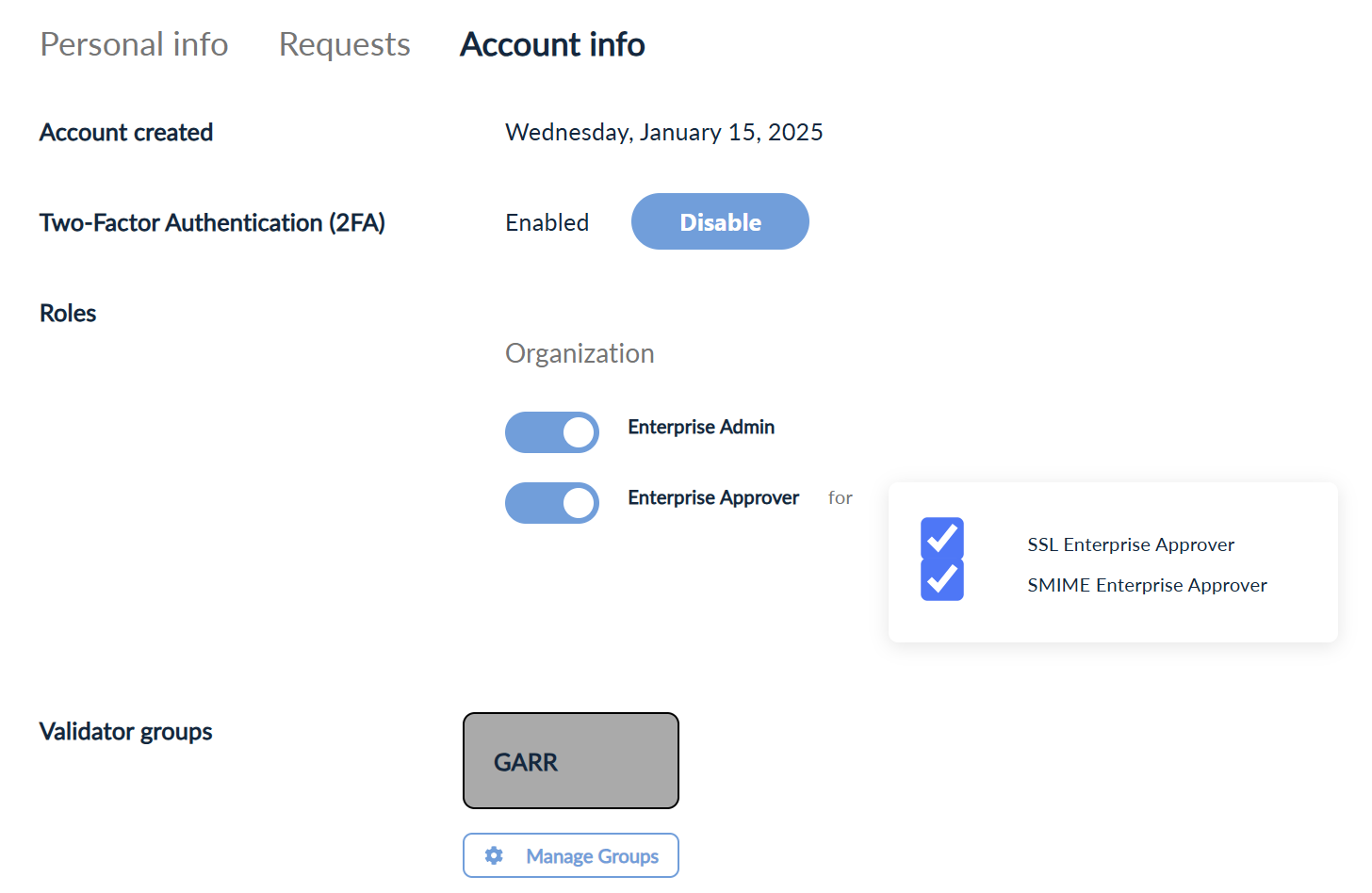The image size is (1372, 893).
Task: Click the 'Organization' heading
Action: 580,353
